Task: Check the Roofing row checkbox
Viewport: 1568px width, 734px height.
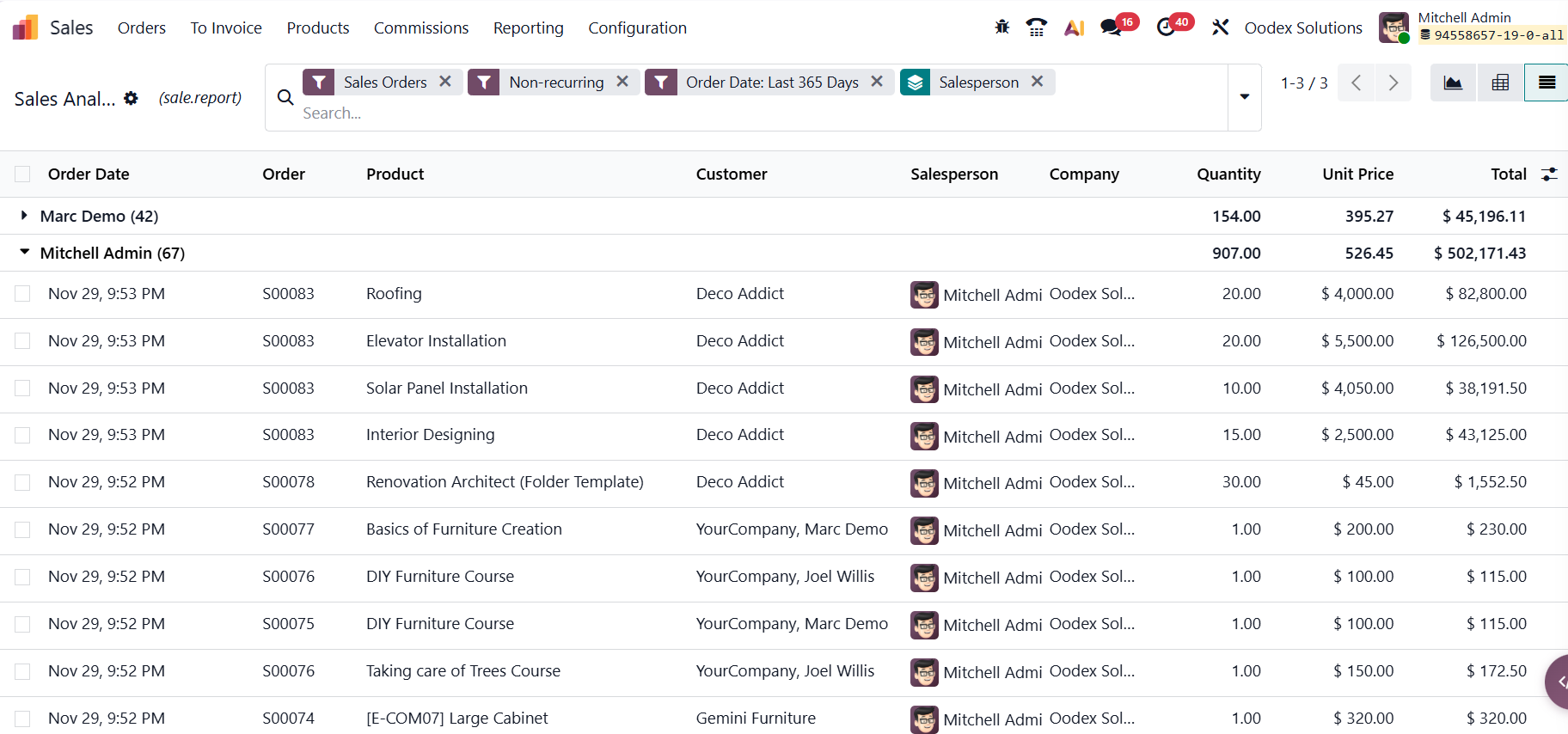Action: tap(22, 294)
